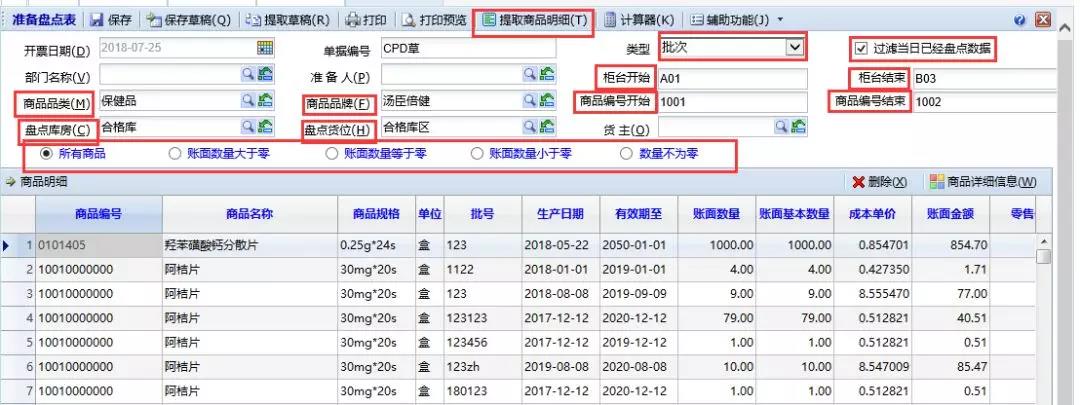
Task: Click the 柜台开始 input field containing A01
Action: click(731, 78)
